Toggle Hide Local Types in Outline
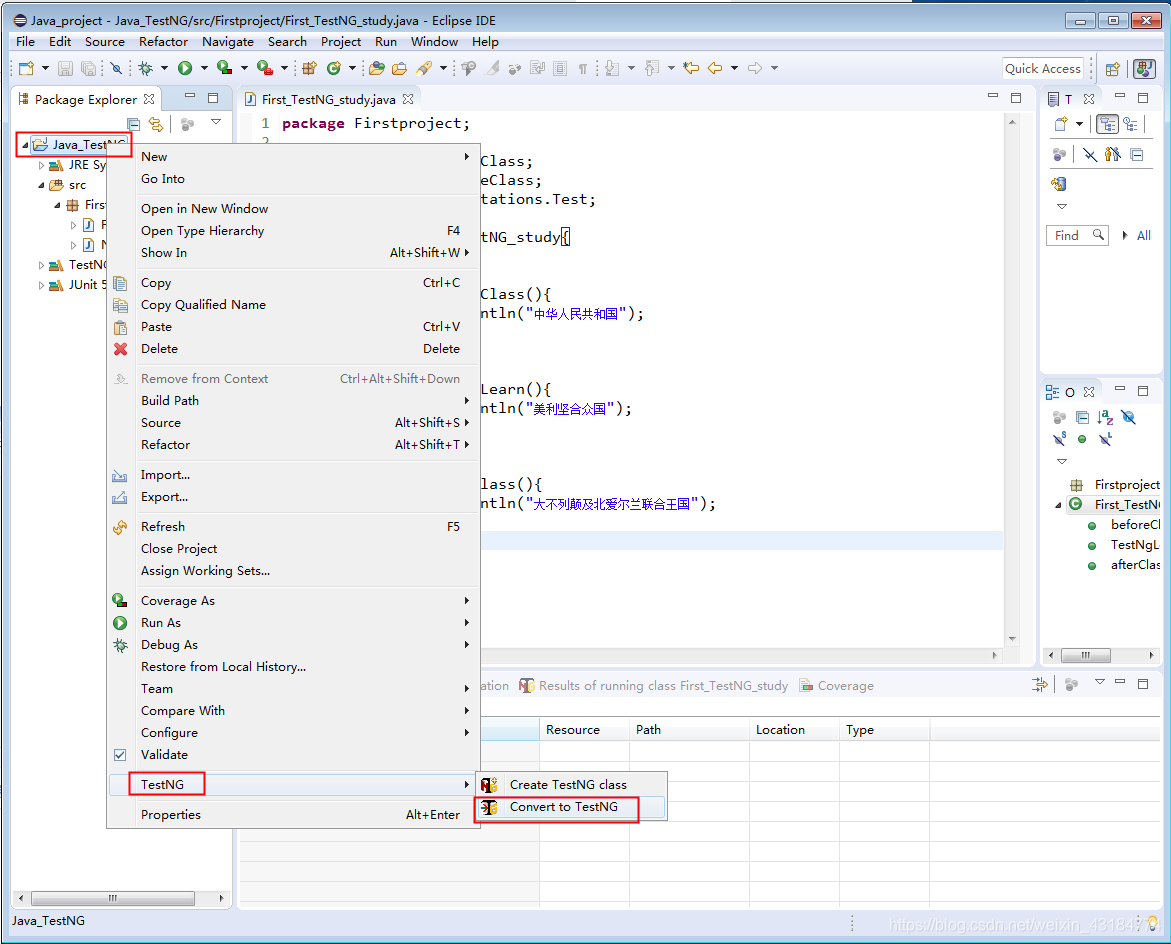 (x=1105, y=438)
